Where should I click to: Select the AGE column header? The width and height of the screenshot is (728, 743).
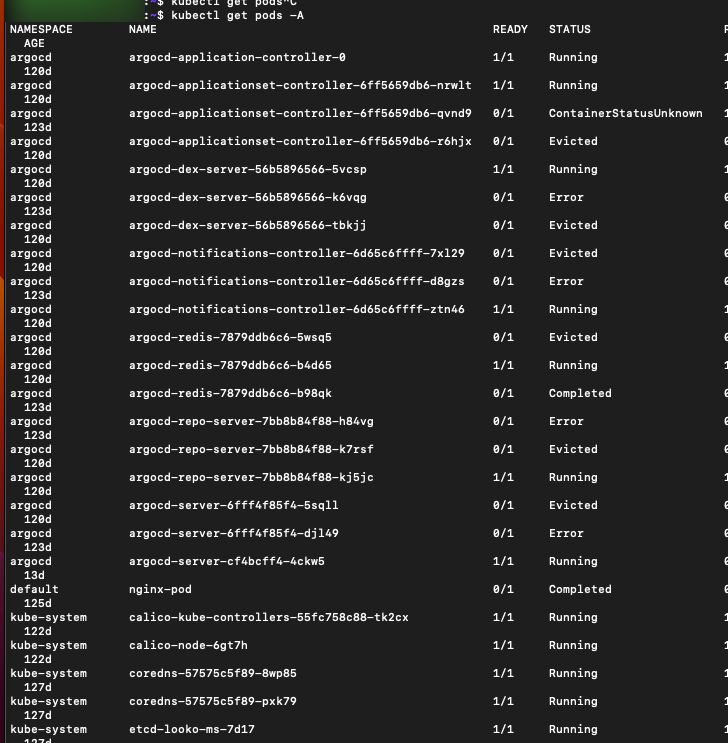[x=34, y=44]
